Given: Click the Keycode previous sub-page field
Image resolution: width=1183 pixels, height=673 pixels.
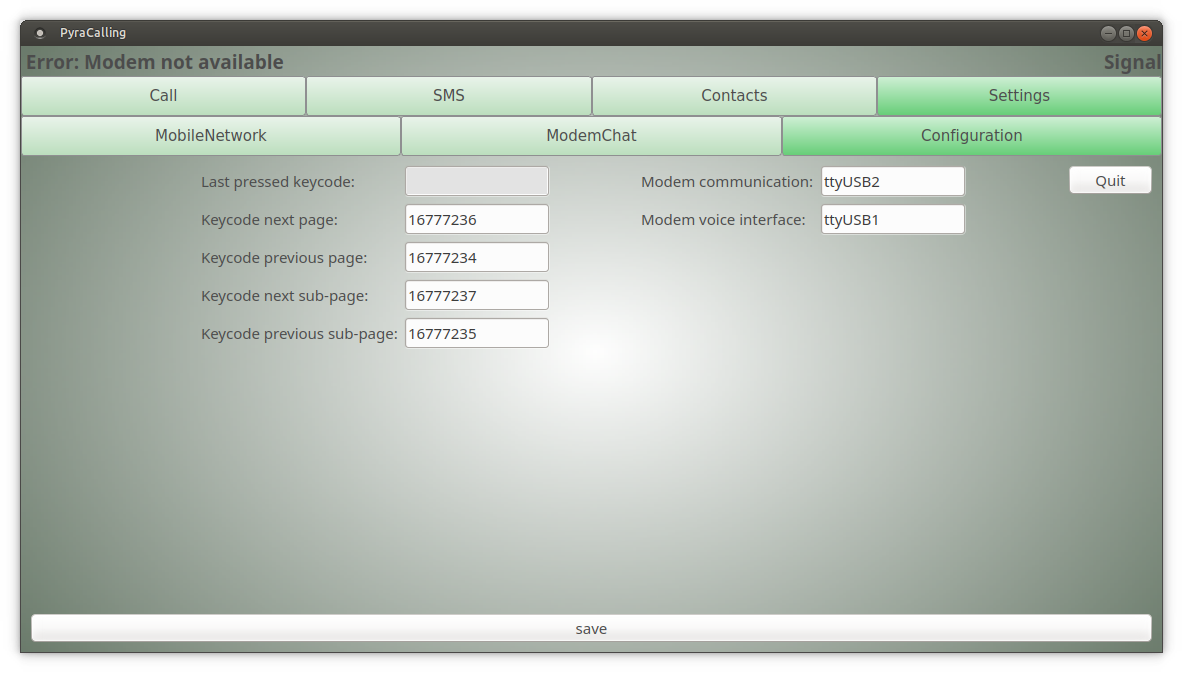Looking at the screenshot, I should point(477,334).
